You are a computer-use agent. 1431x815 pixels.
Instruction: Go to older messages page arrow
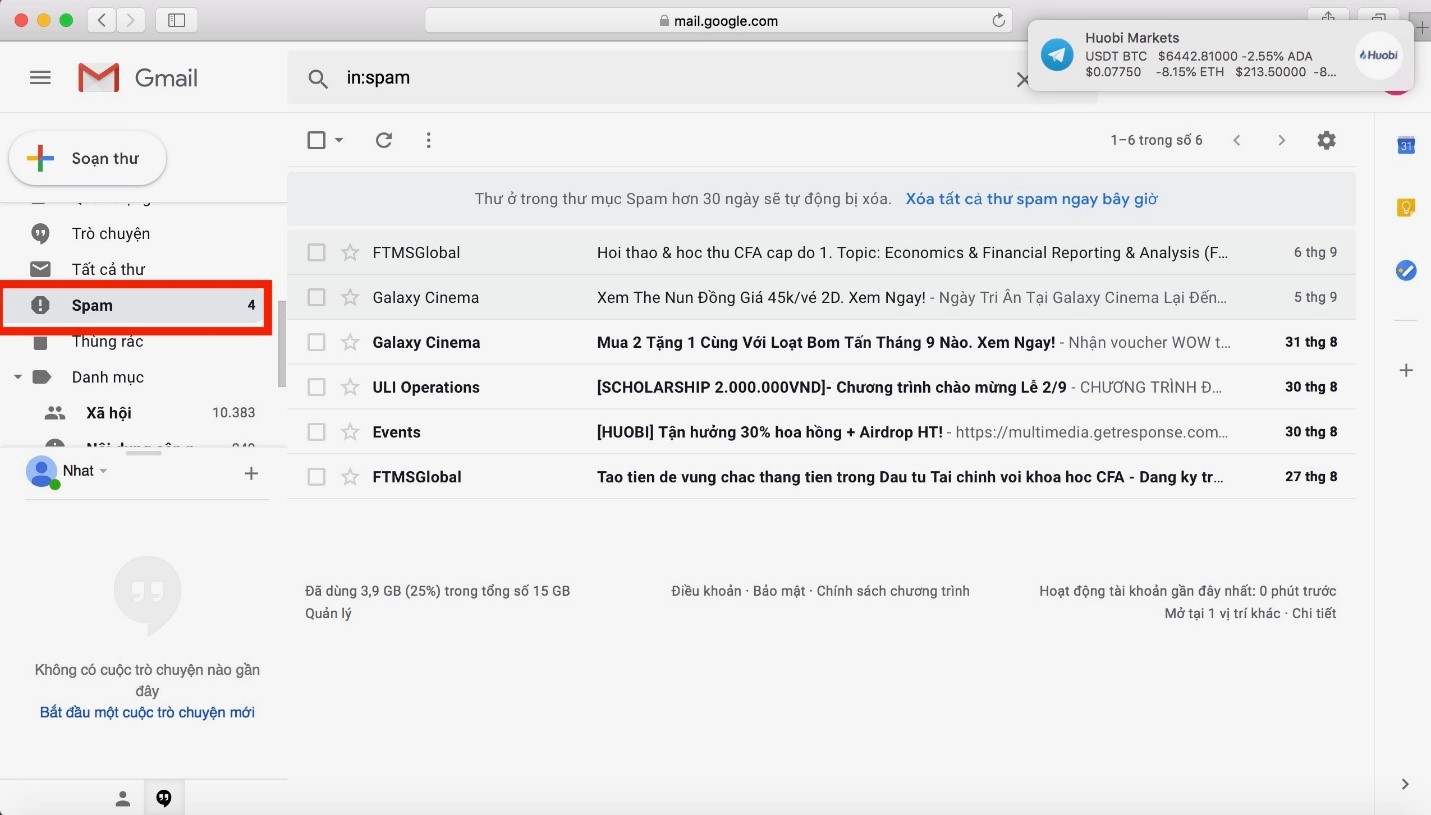1281,140
